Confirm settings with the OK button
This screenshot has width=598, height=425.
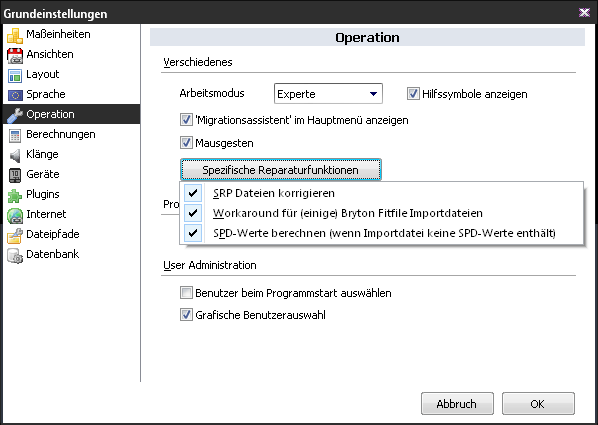538,404
